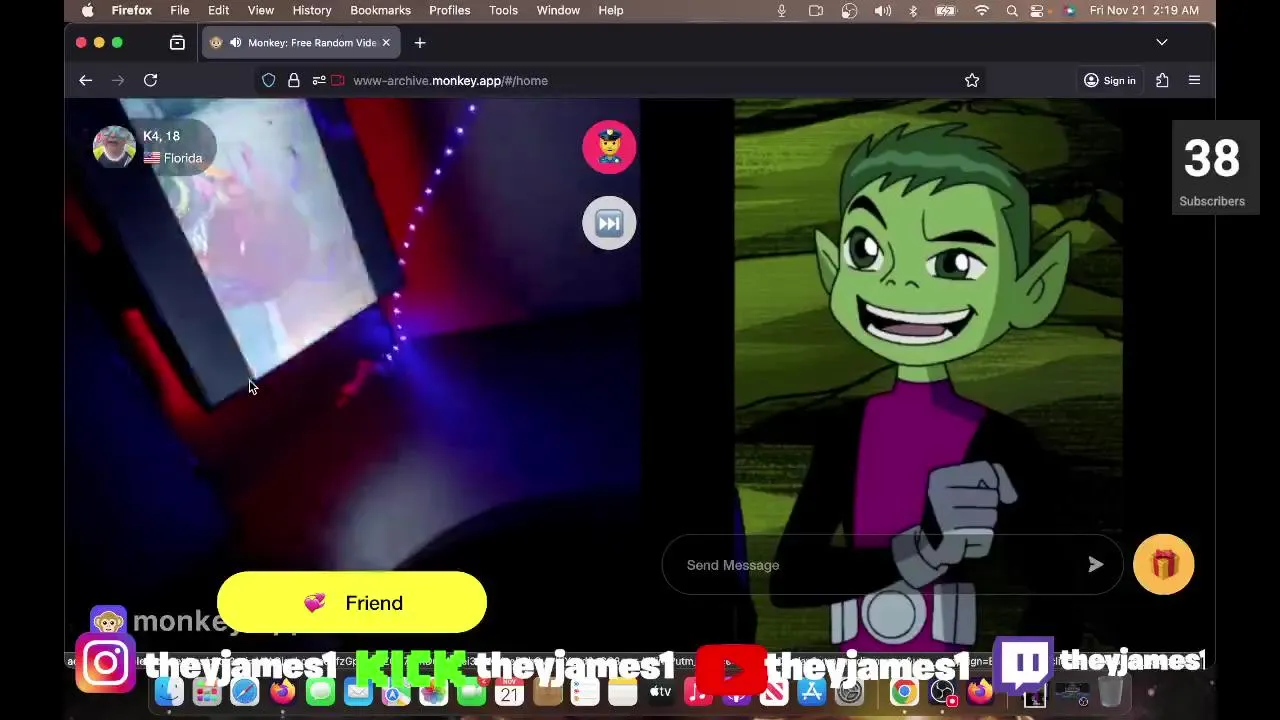Open Google Chrome from the dock
Viewport: 1280px width, 720px height.
pyautogui.click(x=903, y=691)
